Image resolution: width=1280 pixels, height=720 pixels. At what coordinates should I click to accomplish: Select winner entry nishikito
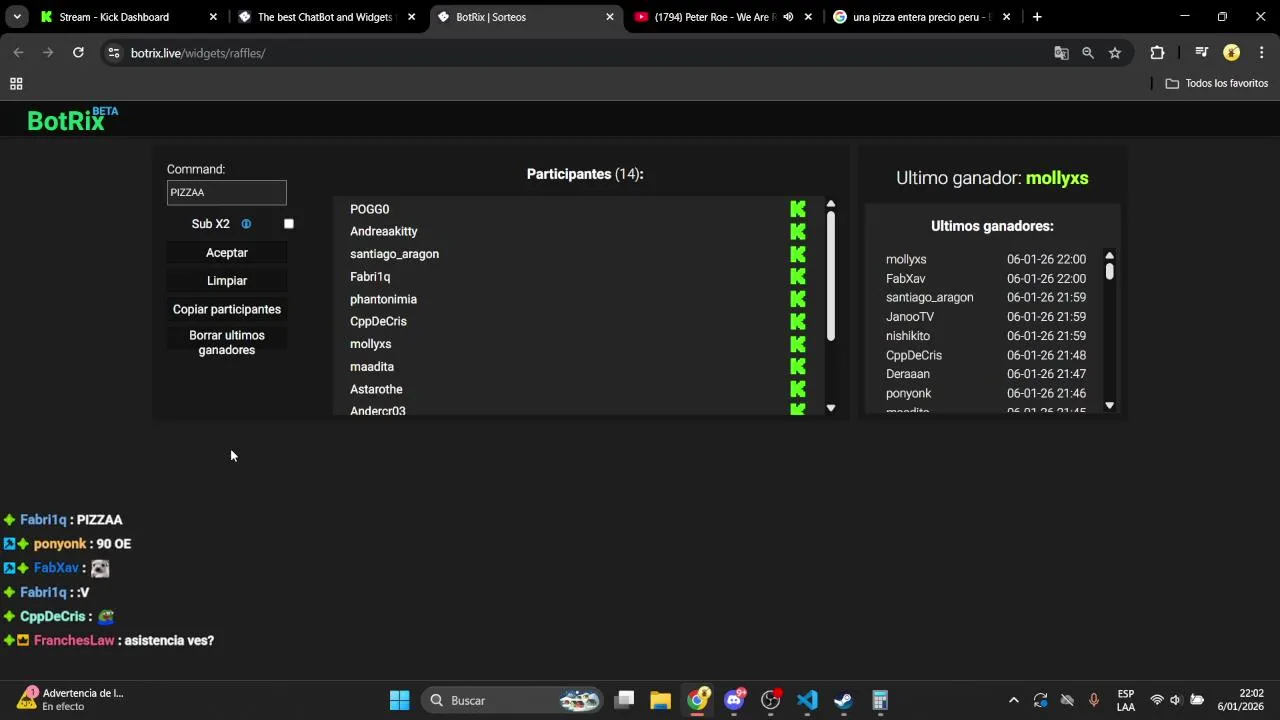coord(908,336)
